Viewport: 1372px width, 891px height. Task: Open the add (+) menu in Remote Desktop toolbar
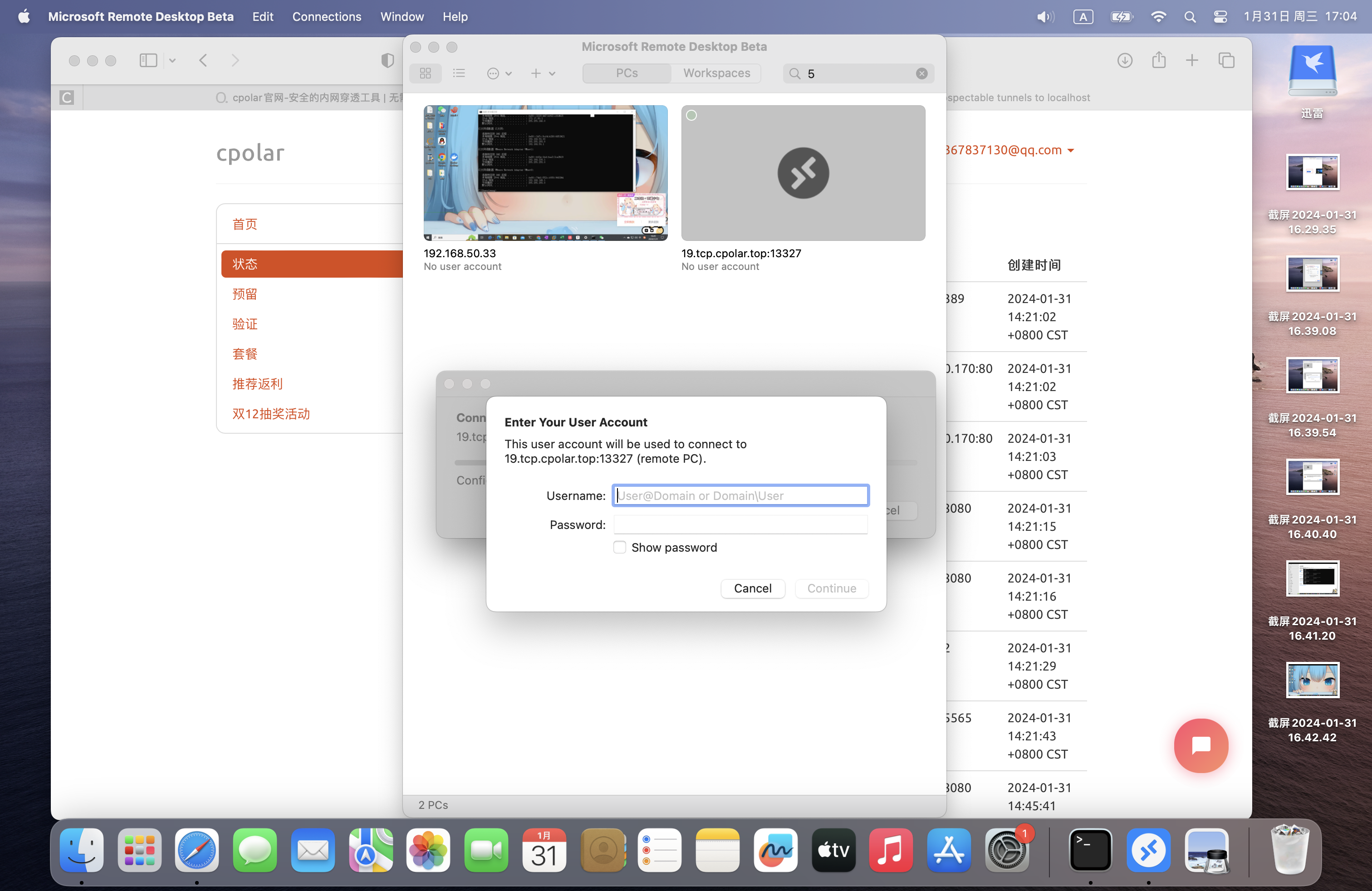[x=543, y=73]
